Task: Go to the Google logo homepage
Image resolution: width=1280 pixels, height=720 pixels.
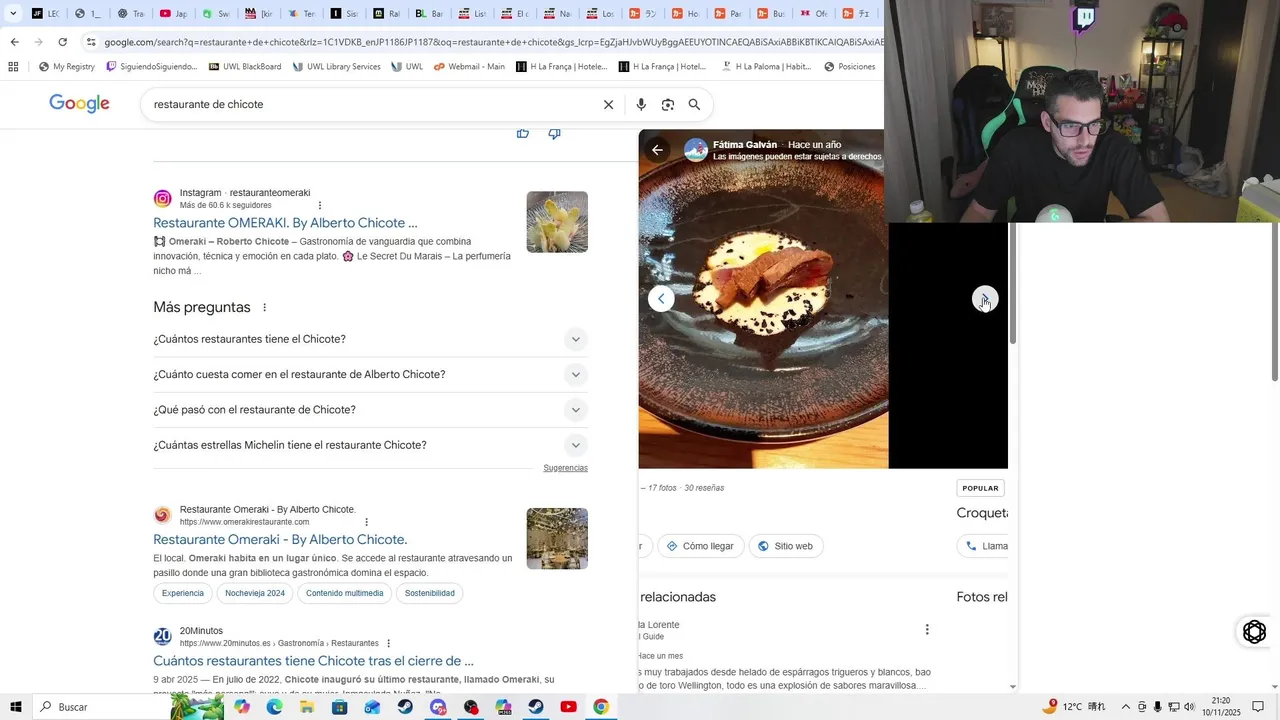Action: 80,104
